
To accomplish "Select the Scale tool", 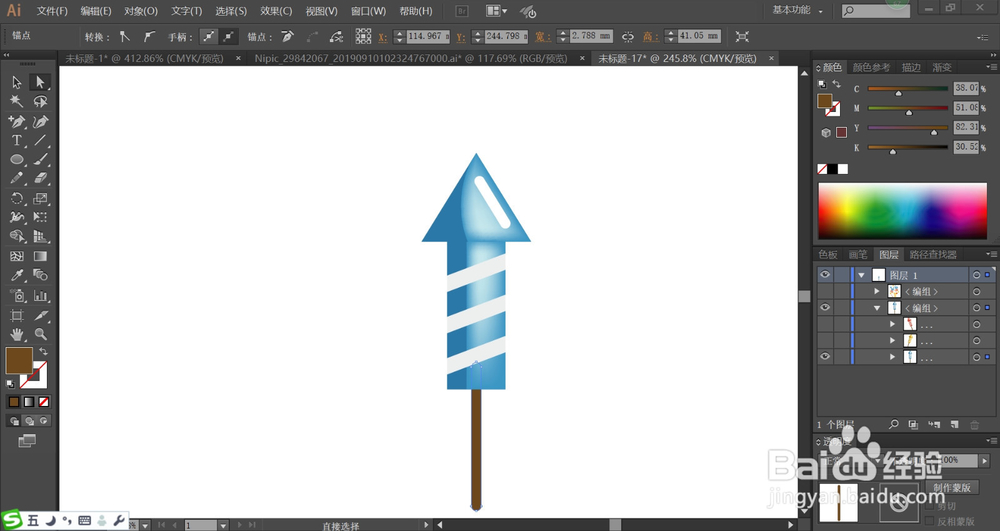I will 40,198.
